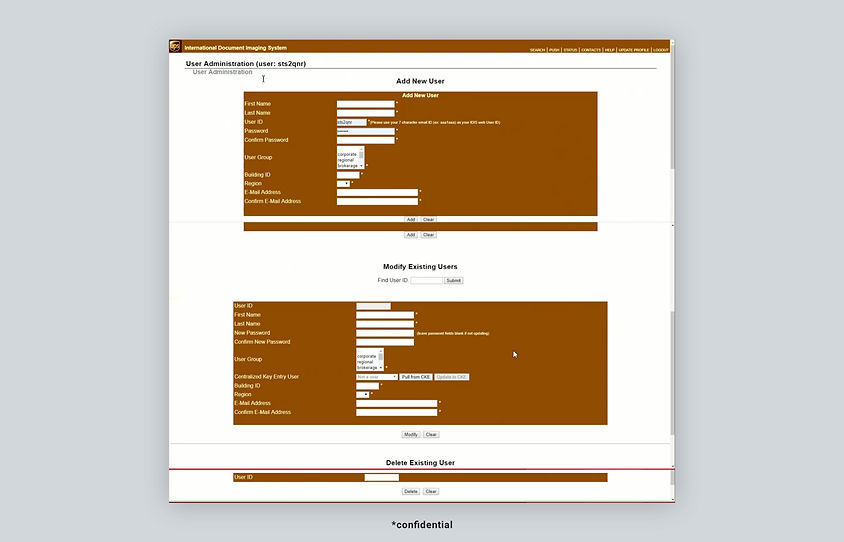Open the Region dropdown in Modify form
This screenshot has height=542, width=844.
(x=363, y=395)
